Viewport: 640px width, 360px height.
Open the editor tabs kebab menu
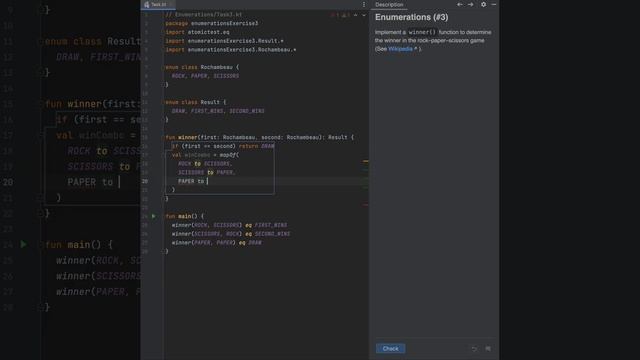click(x=364, y=4)
